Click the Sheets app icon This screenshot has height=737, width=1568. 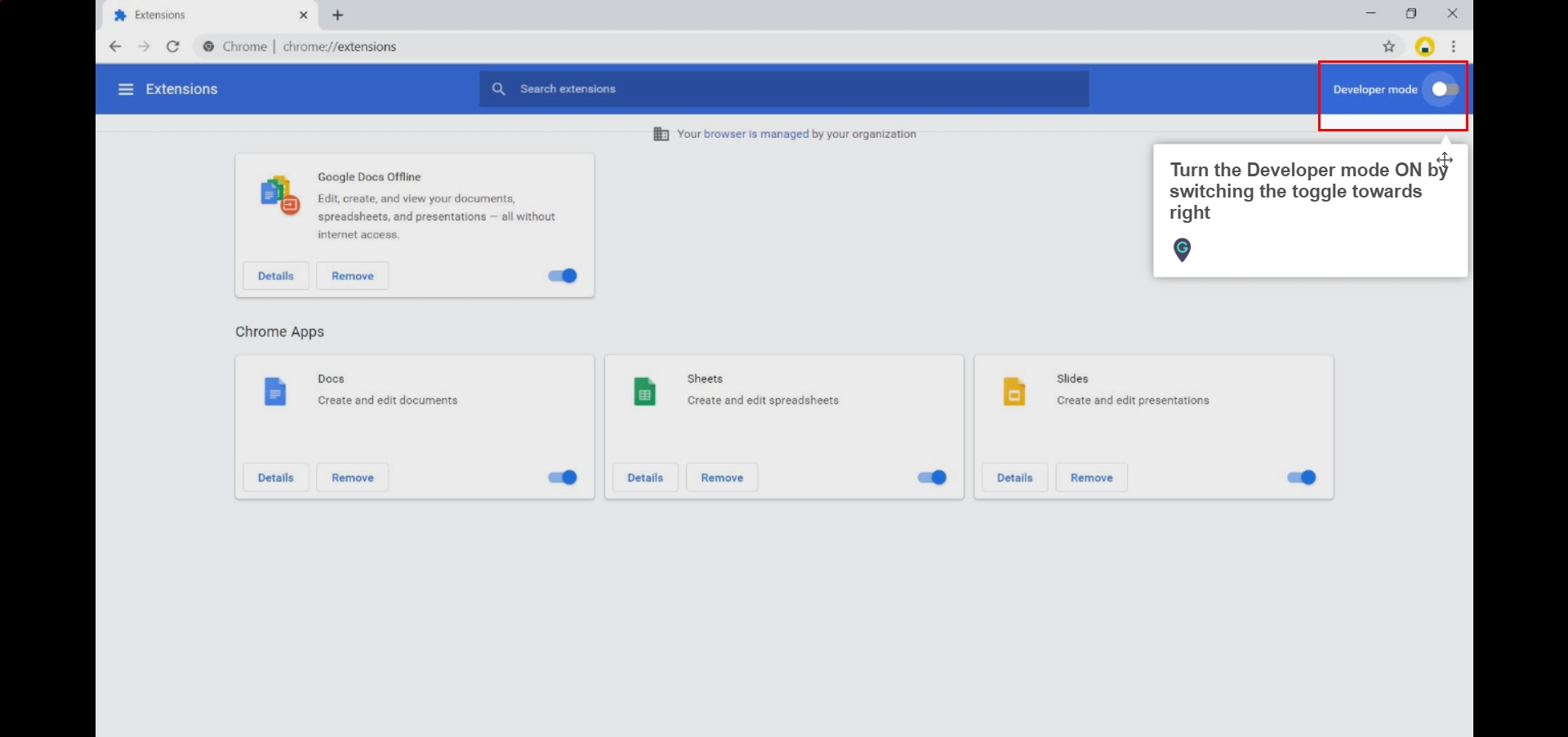[645, 391]
